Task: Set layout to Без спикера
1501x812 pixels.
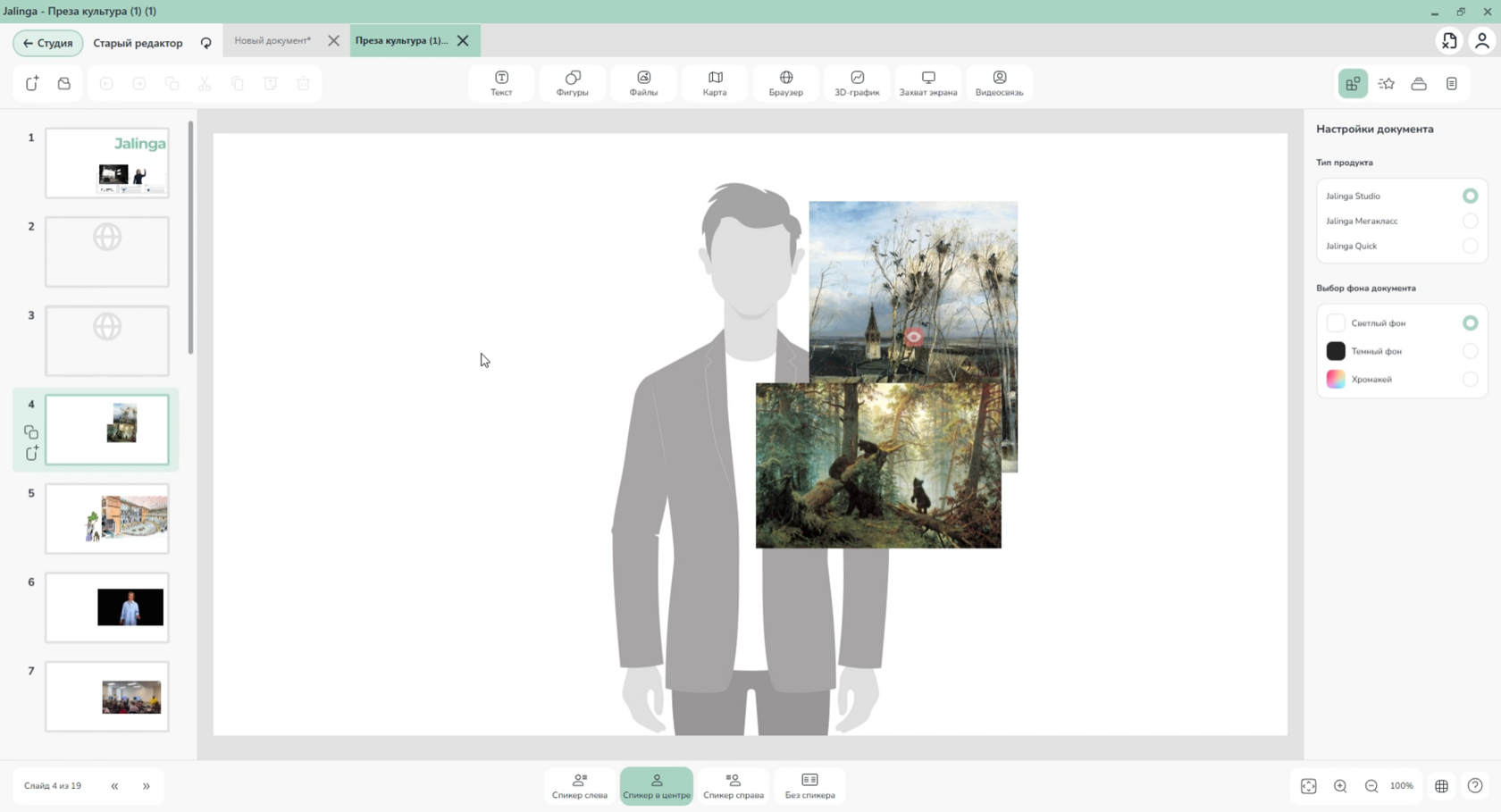Action: point(810,786)
